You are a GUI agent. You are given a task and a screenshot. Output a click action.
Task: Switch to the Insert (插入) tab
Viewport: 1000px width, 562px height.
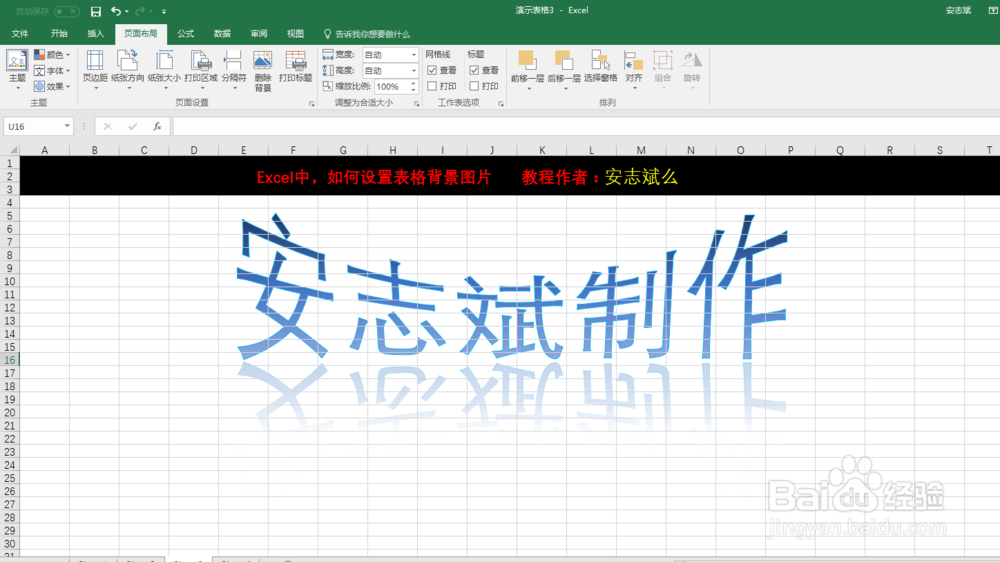pyautogui.click(x=95, y=34)
